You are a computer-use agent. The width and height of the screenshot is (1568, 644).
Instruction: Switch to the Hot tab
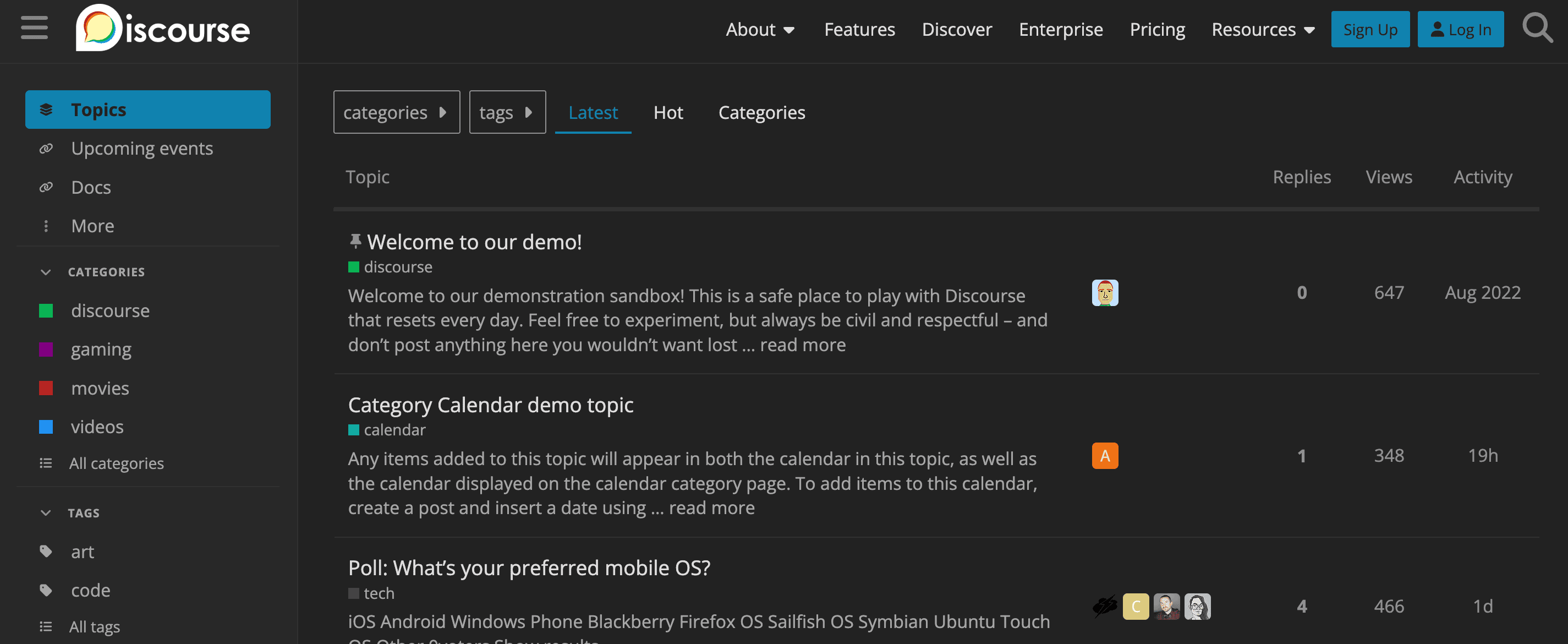668,113
